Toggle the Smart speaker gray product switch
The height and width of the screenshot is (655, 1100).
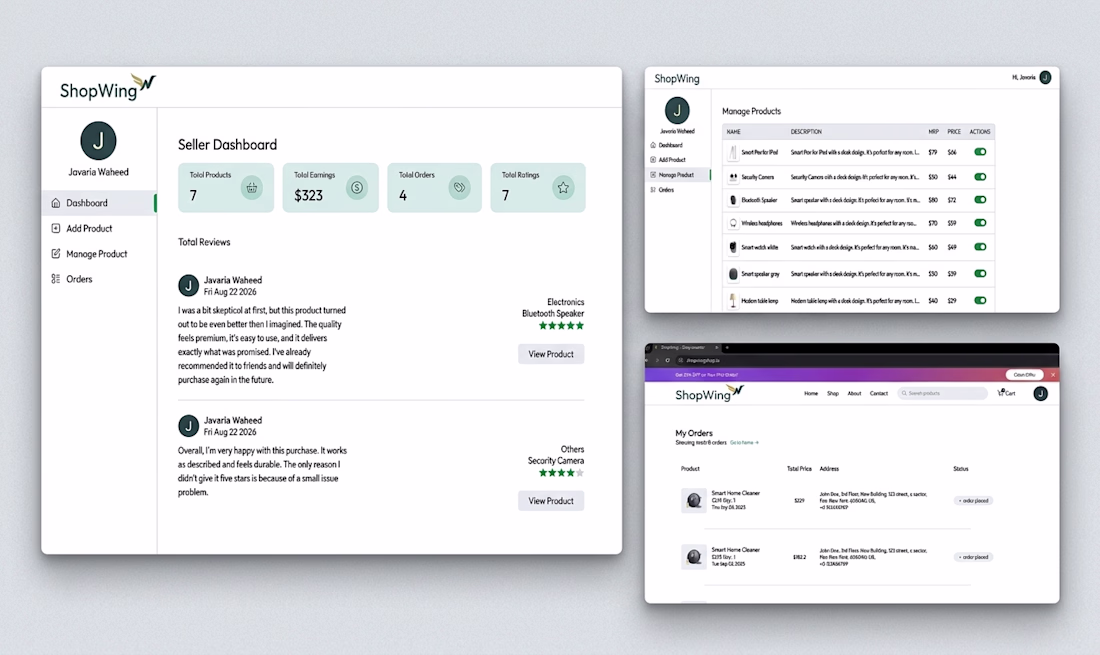click(x=980, y=274)
